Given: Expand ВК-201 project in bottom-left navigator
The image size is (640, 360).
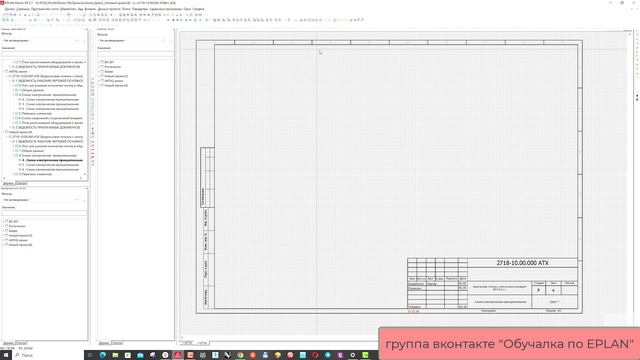Looking at the screenshot, I should click(x=4, y=222).
